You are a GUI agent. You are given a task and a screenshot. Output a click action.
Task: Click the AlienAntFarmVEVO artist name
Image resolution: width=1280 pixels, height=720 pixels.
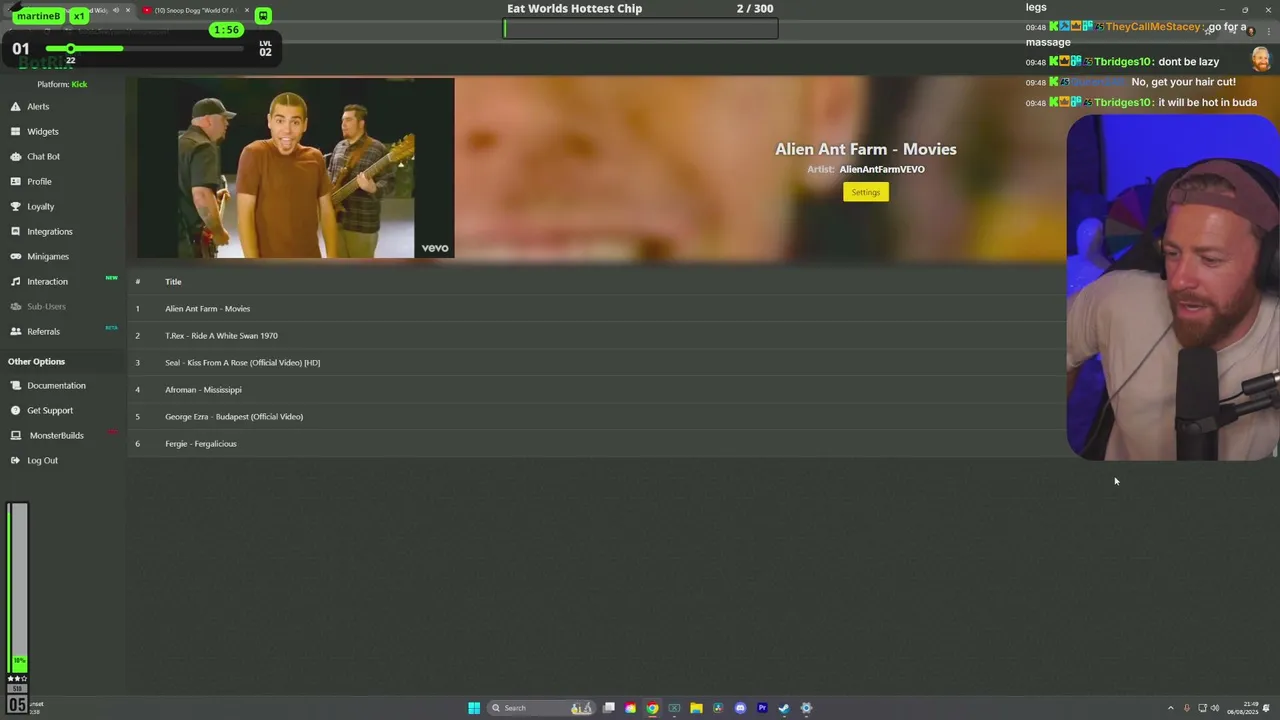(x=882, y=169)
